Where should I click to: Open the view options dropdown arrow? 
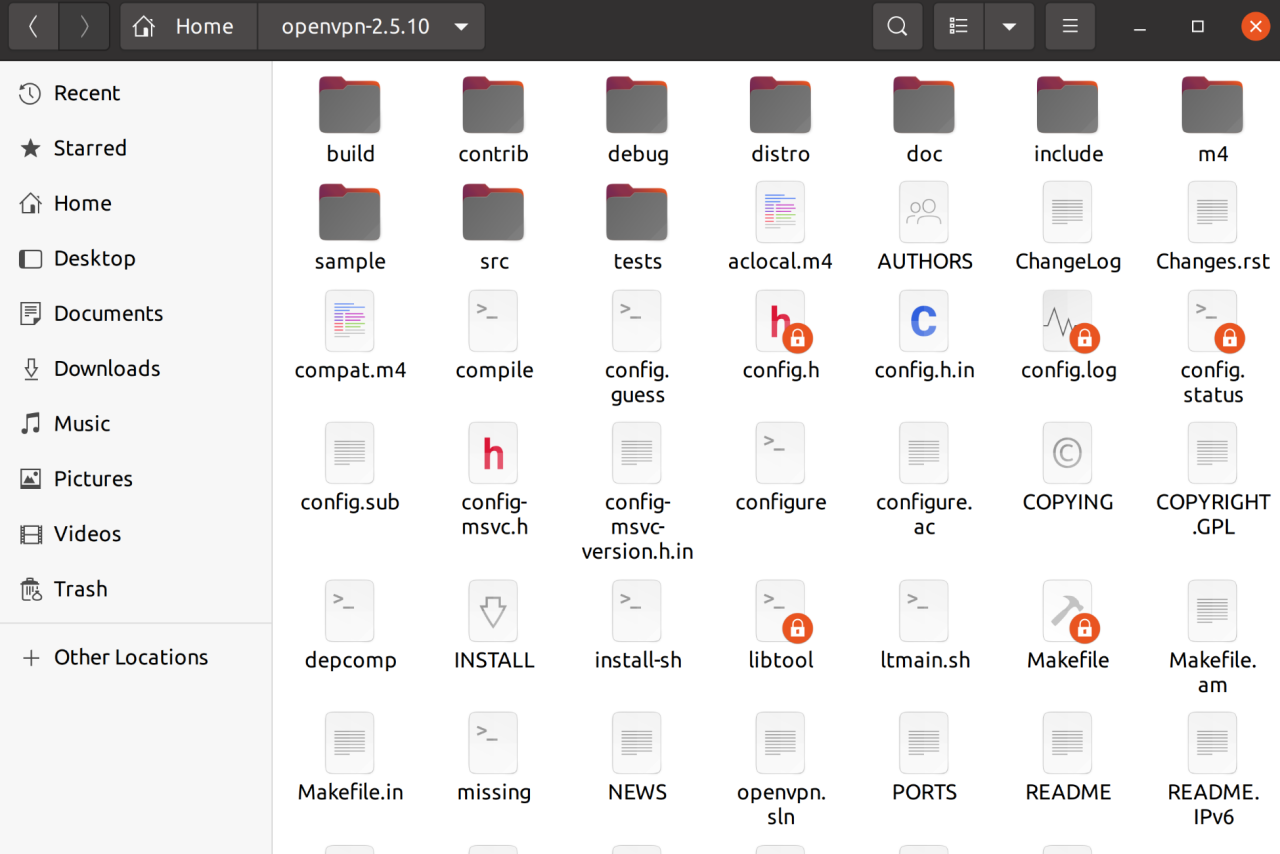pyautogui.click(x=1009, y=27)
